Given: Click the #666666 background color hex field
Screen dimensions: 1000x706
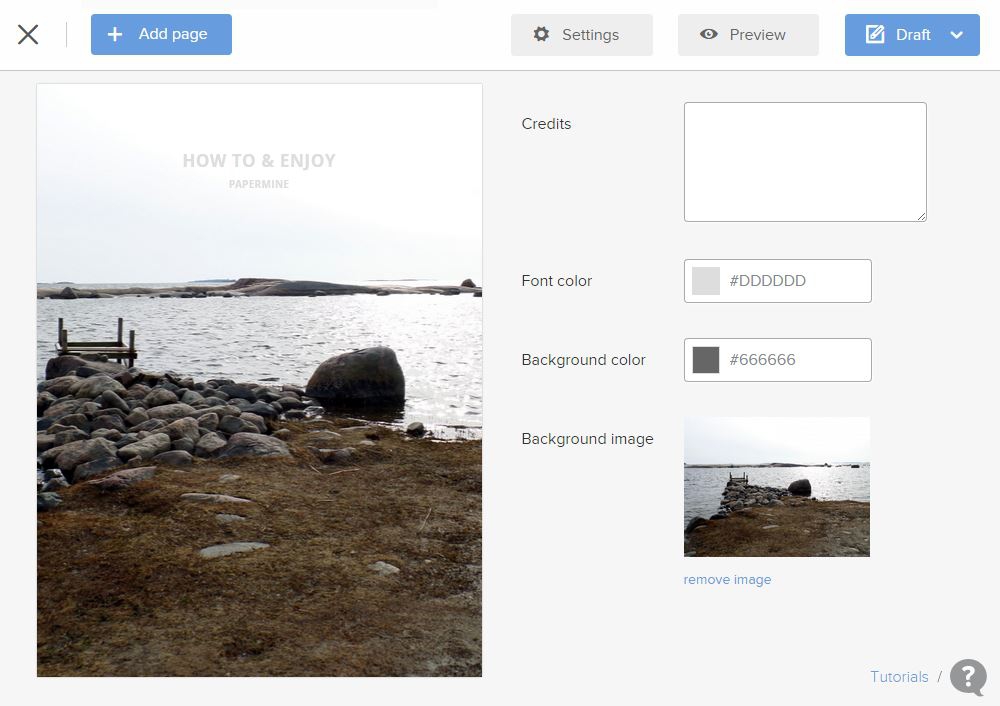Looking at the screenshot, I should point(794,360).
